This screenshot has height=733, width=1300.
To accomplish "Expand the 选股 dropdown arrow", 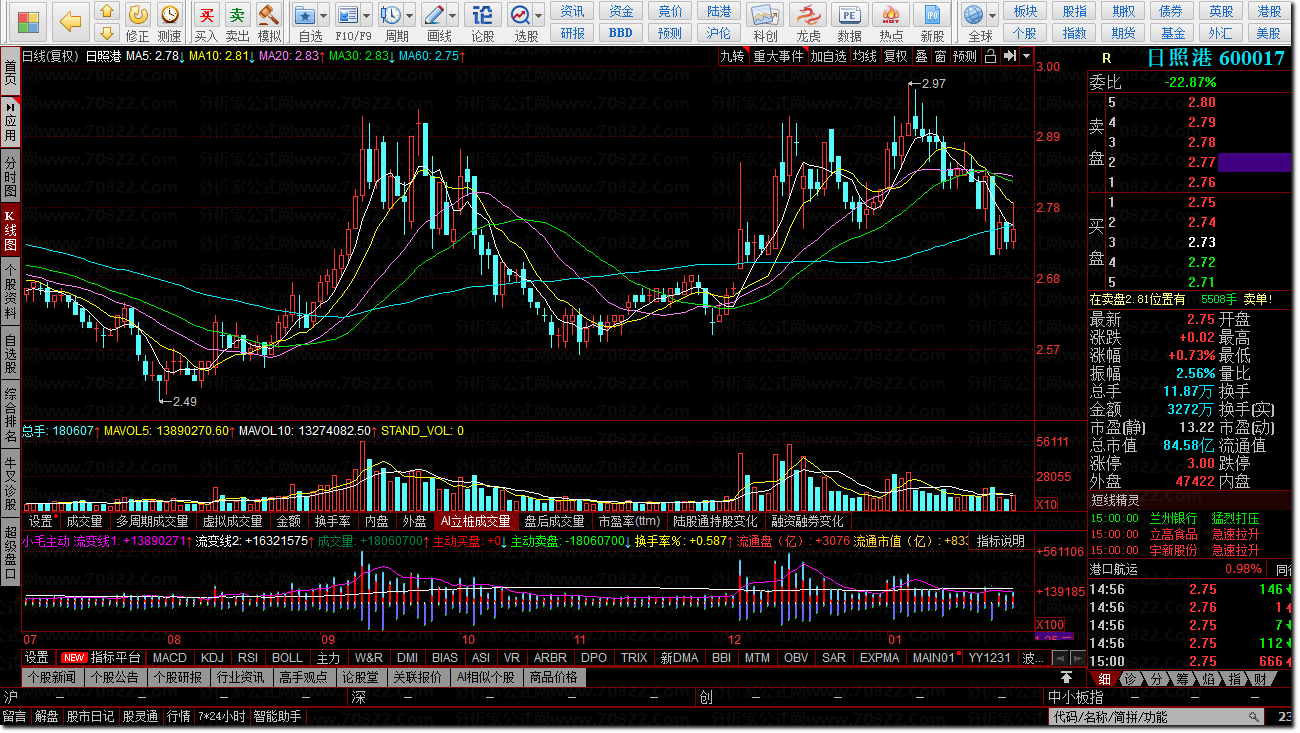I will (538, 16).
